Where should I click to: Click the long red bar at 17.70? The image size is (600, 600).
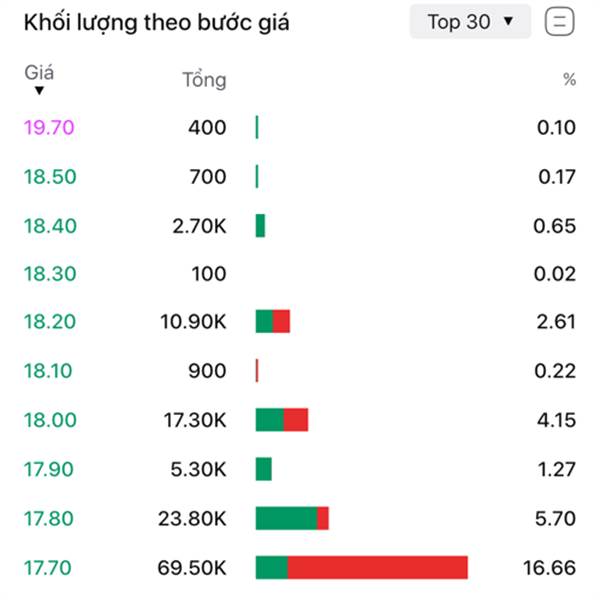378,567
